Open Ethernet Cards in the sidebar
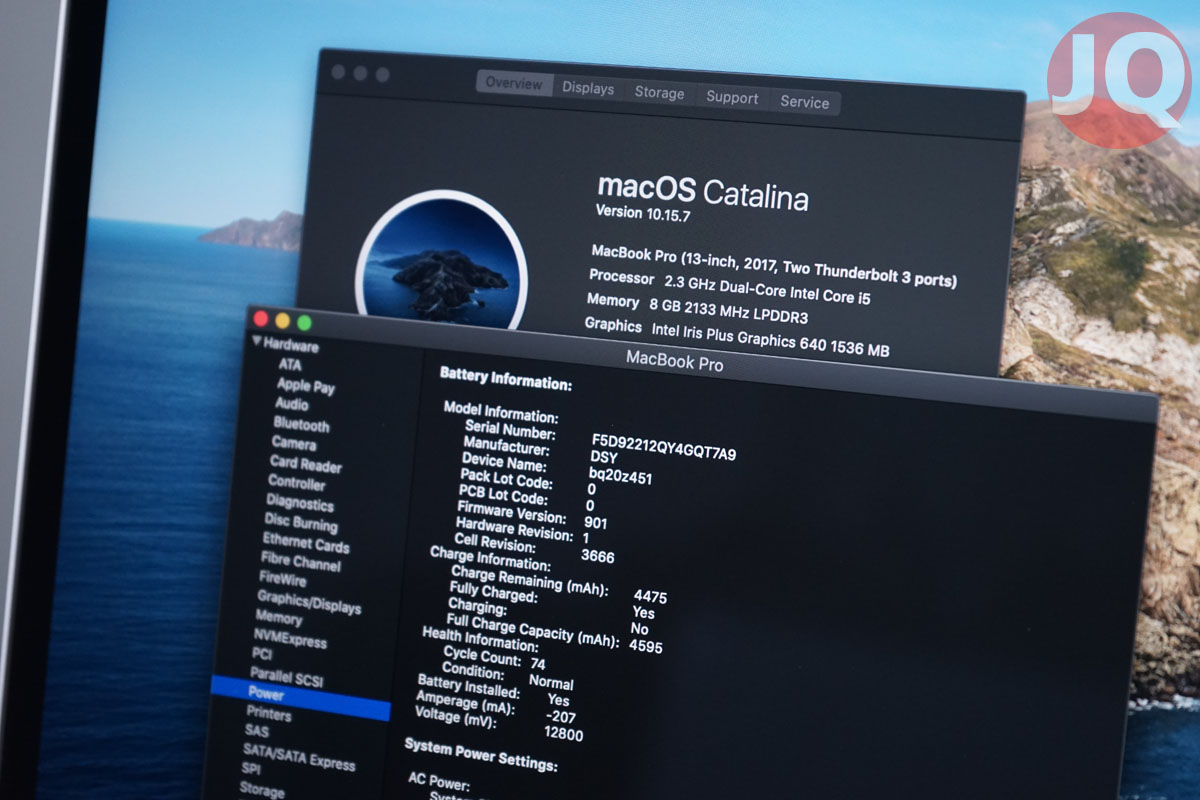The image size is (1200, 800). (306, 544)
